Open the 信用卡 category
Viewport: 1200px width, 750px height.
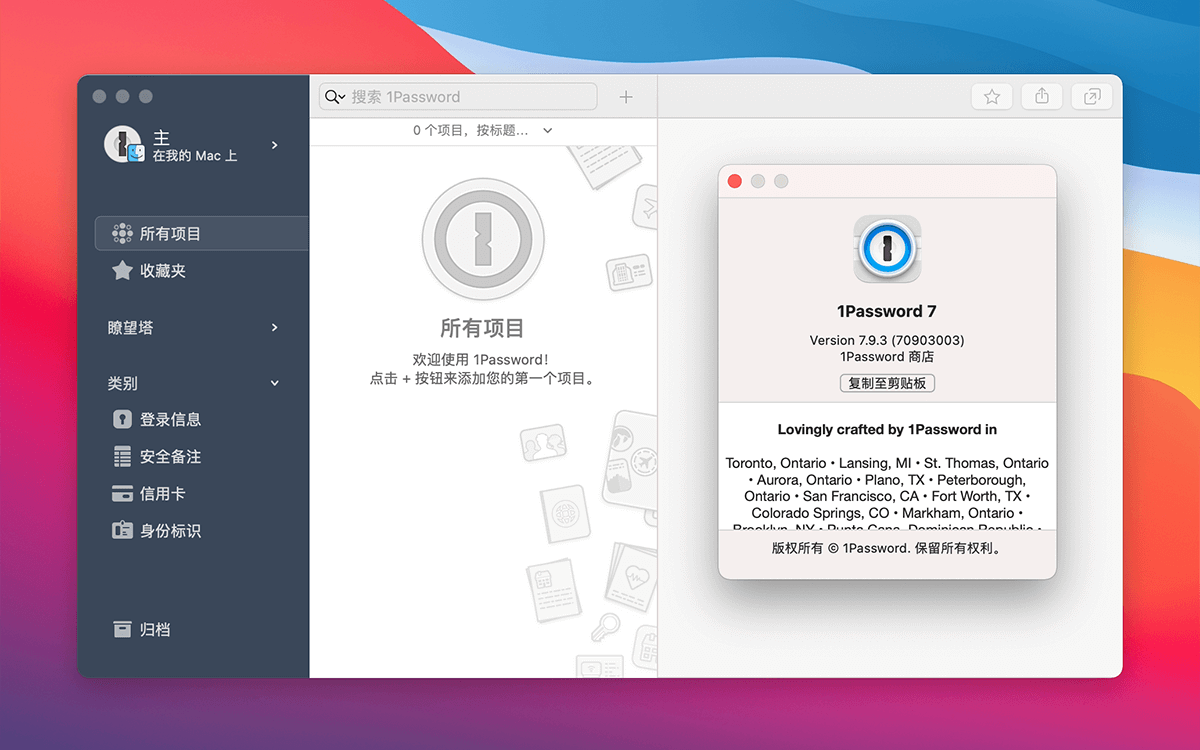click(x=163, y=494)
